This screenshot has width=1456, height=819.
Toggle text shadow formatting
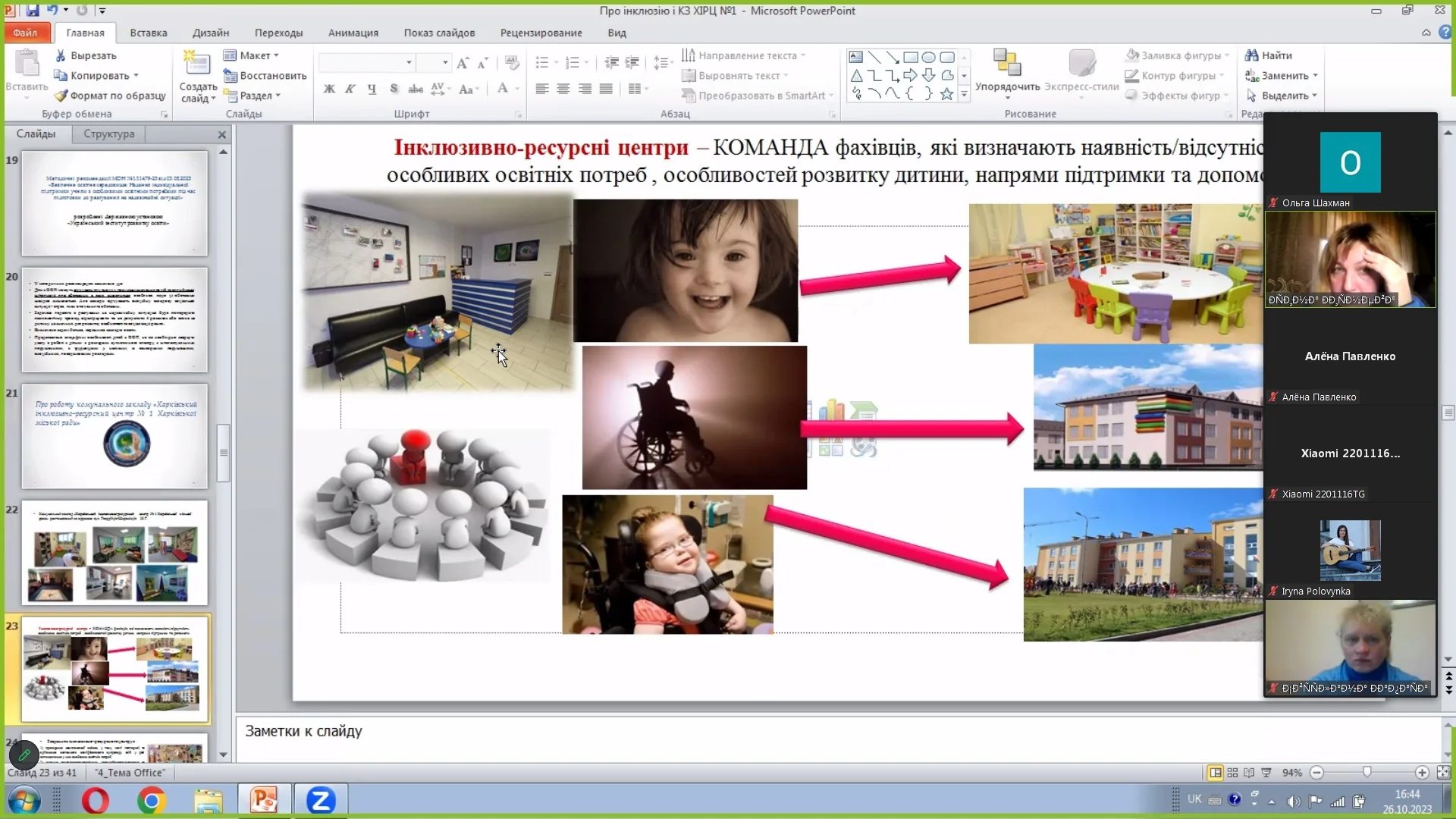(x=394, y=89)
